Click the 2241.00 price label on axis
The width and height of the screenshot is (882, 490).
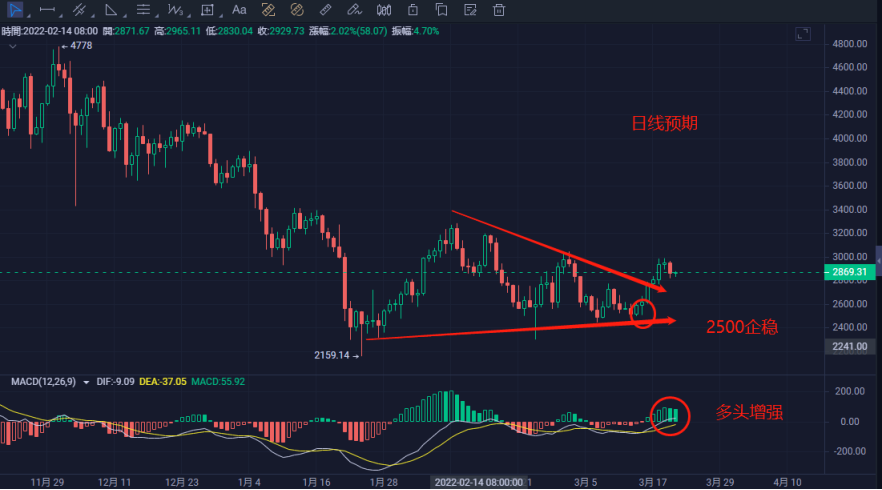tap(849, 347)
